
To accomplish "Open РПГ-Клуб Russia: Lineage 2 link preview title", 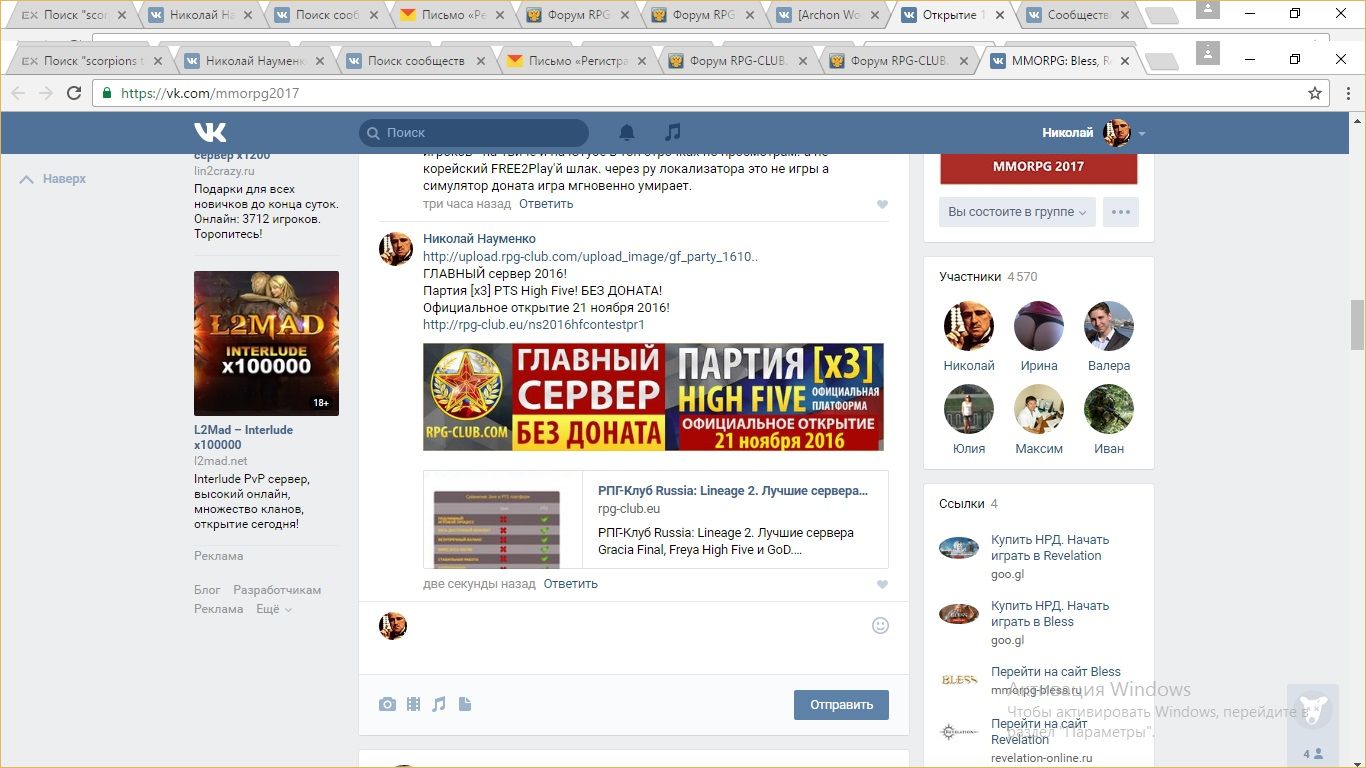I will [x=733, y=491].
